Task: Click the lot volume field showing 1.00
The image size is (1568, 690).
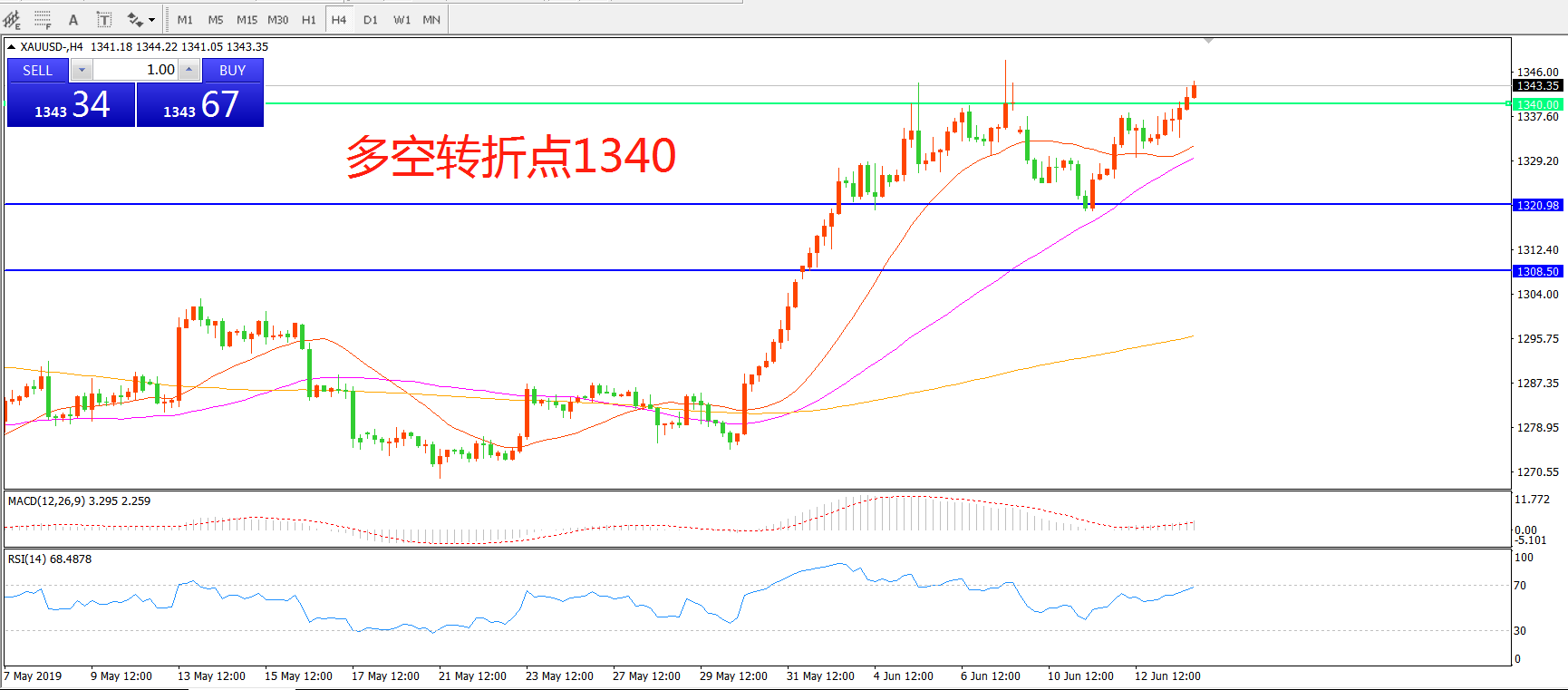Action: pyautogui.click(x=136, y=70)
